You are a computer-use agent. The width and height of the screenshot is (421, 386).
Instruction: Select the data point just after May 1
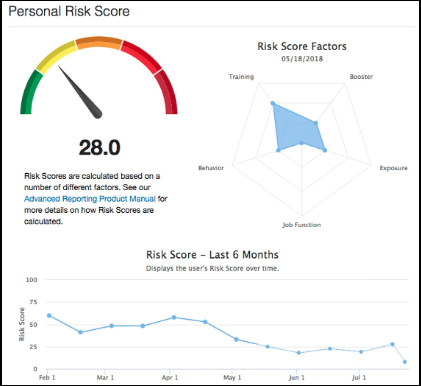click(236, 339)
